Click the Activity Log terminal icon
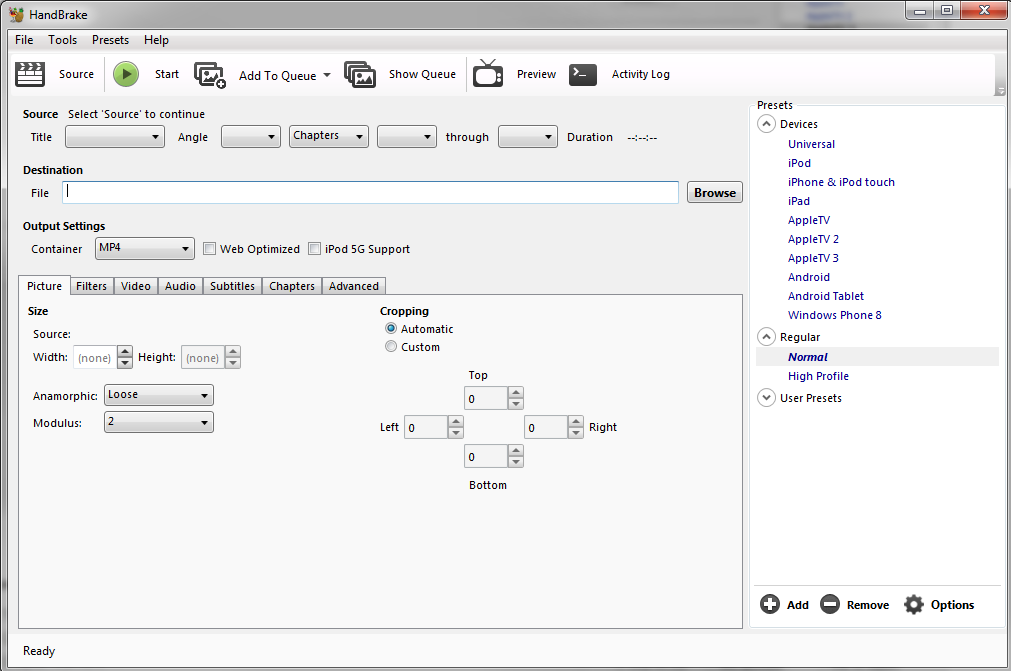The height and width of the screenshot is (671, 1011). click(583, 74)
